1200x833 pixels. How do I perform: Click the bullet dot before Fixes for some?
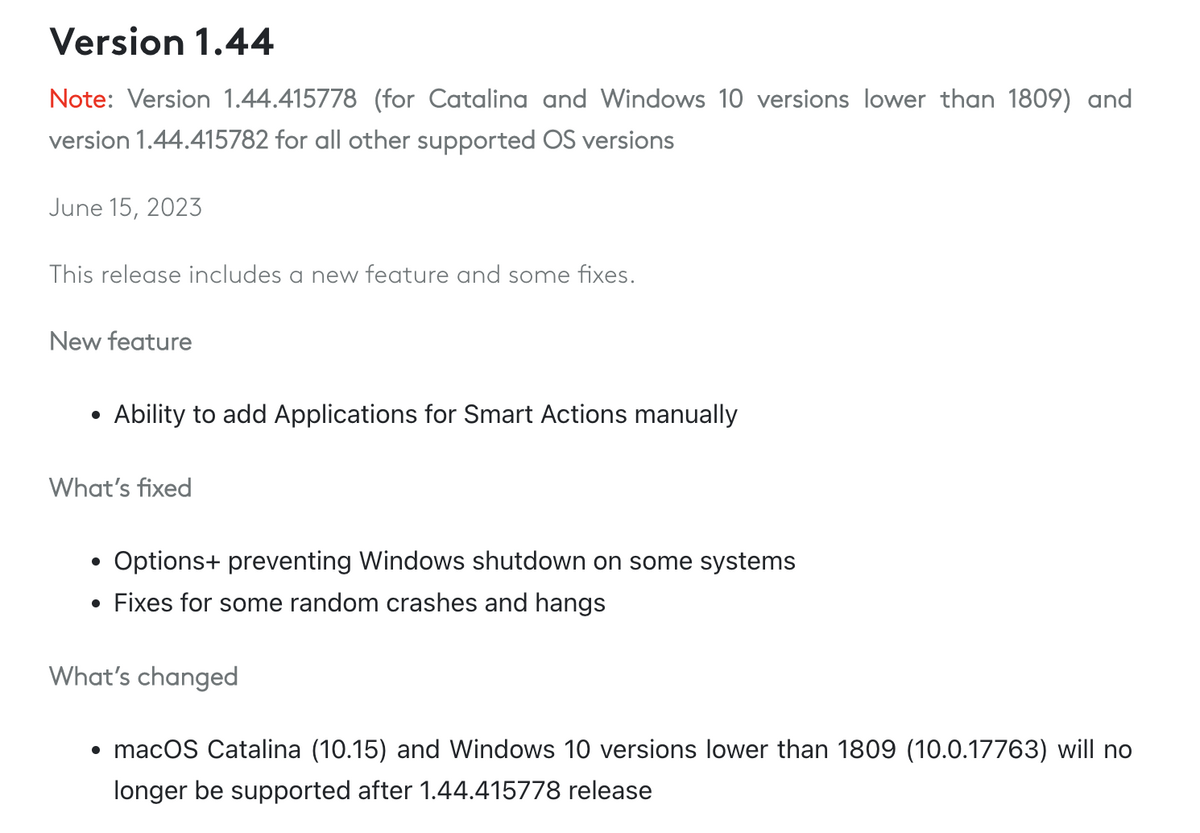click(x=94, y=604)
